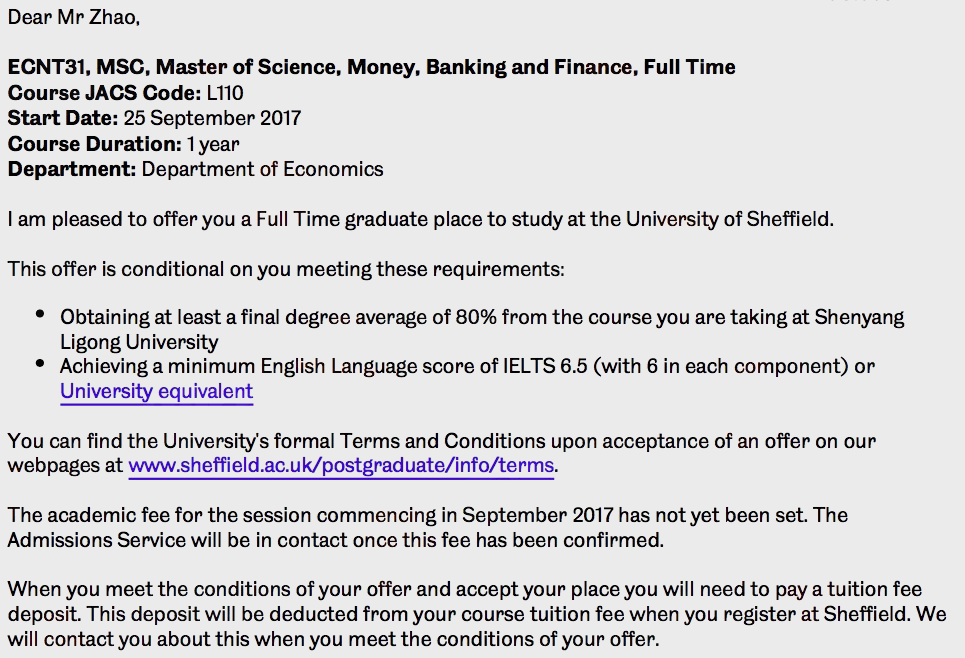This screenshot has width=965, height=658.
Task: Click the 25 September 2017 date text
Action: tap(212, 118)
